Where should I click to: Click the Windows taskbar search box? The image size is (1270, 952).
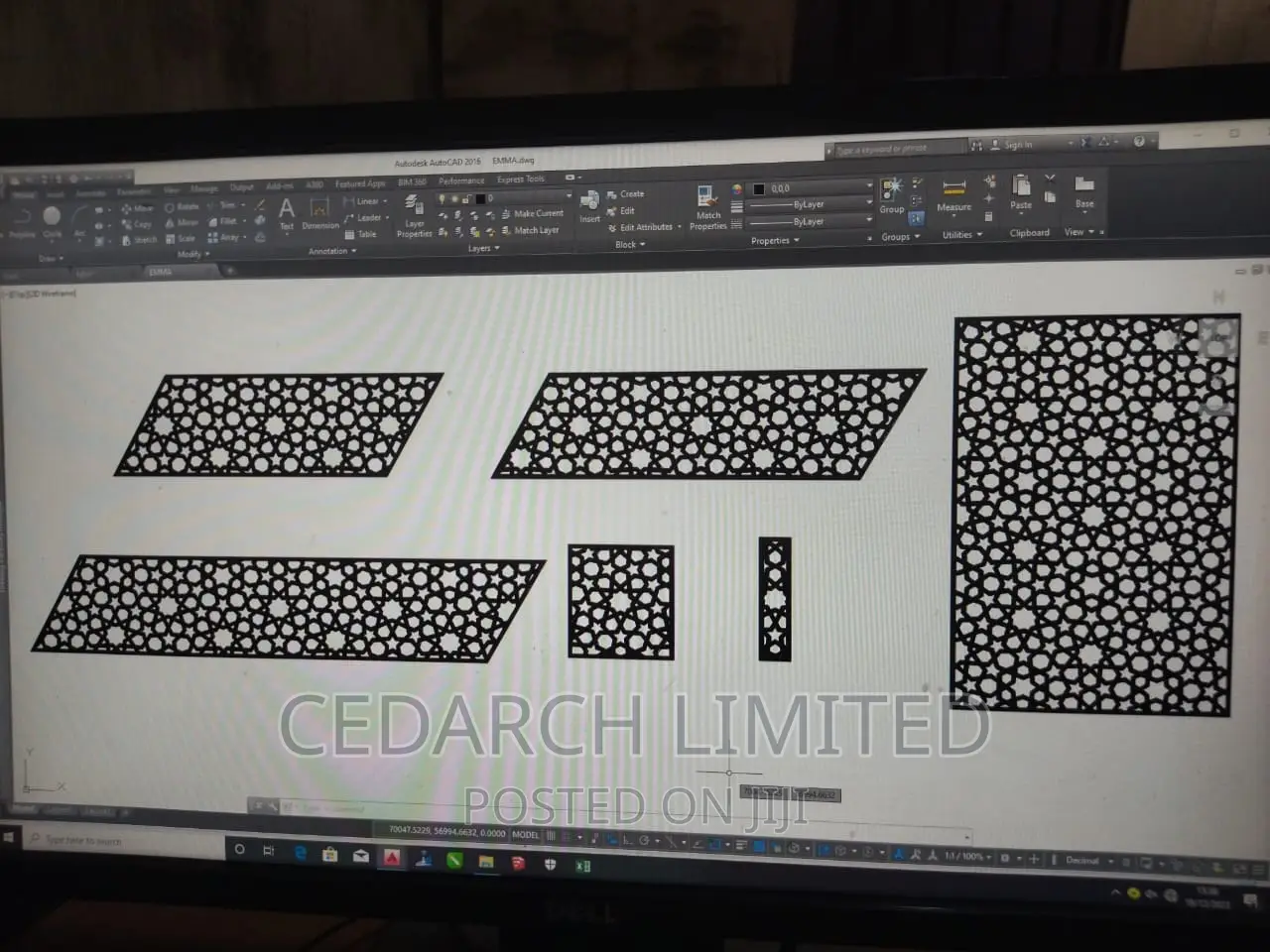pos(124,842)
